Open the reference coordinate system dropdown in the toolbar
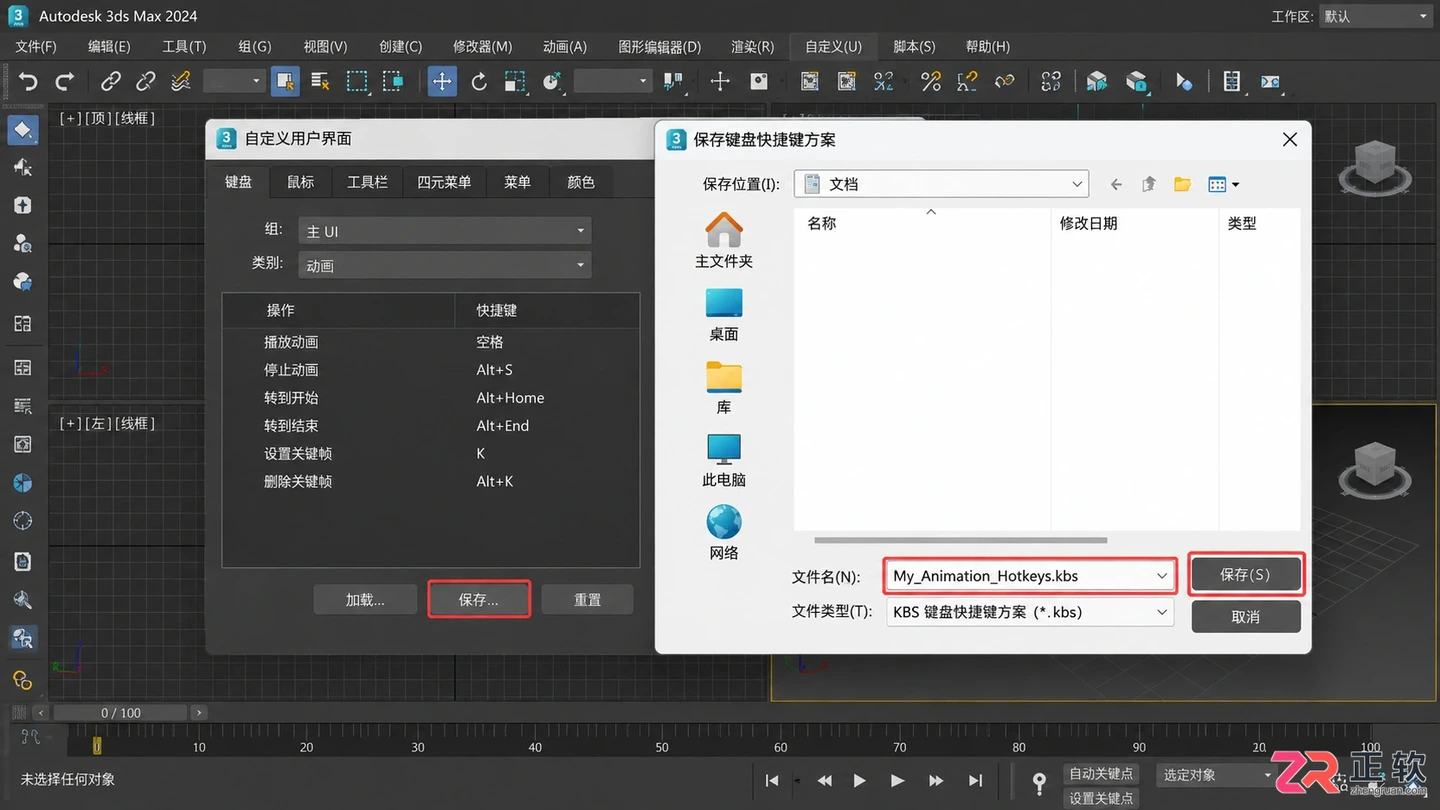1440x810 pixels. [x=614, y=81]
